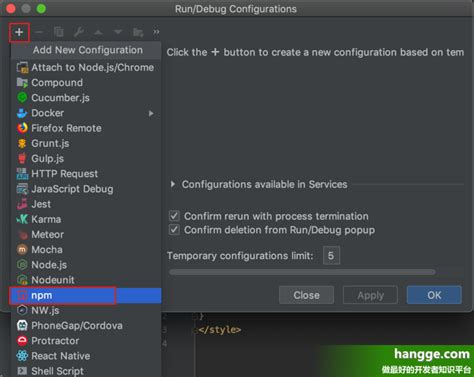Click the Compound folder icon
This screenshot has width=474, height=377.
click(x=22, y=83)
